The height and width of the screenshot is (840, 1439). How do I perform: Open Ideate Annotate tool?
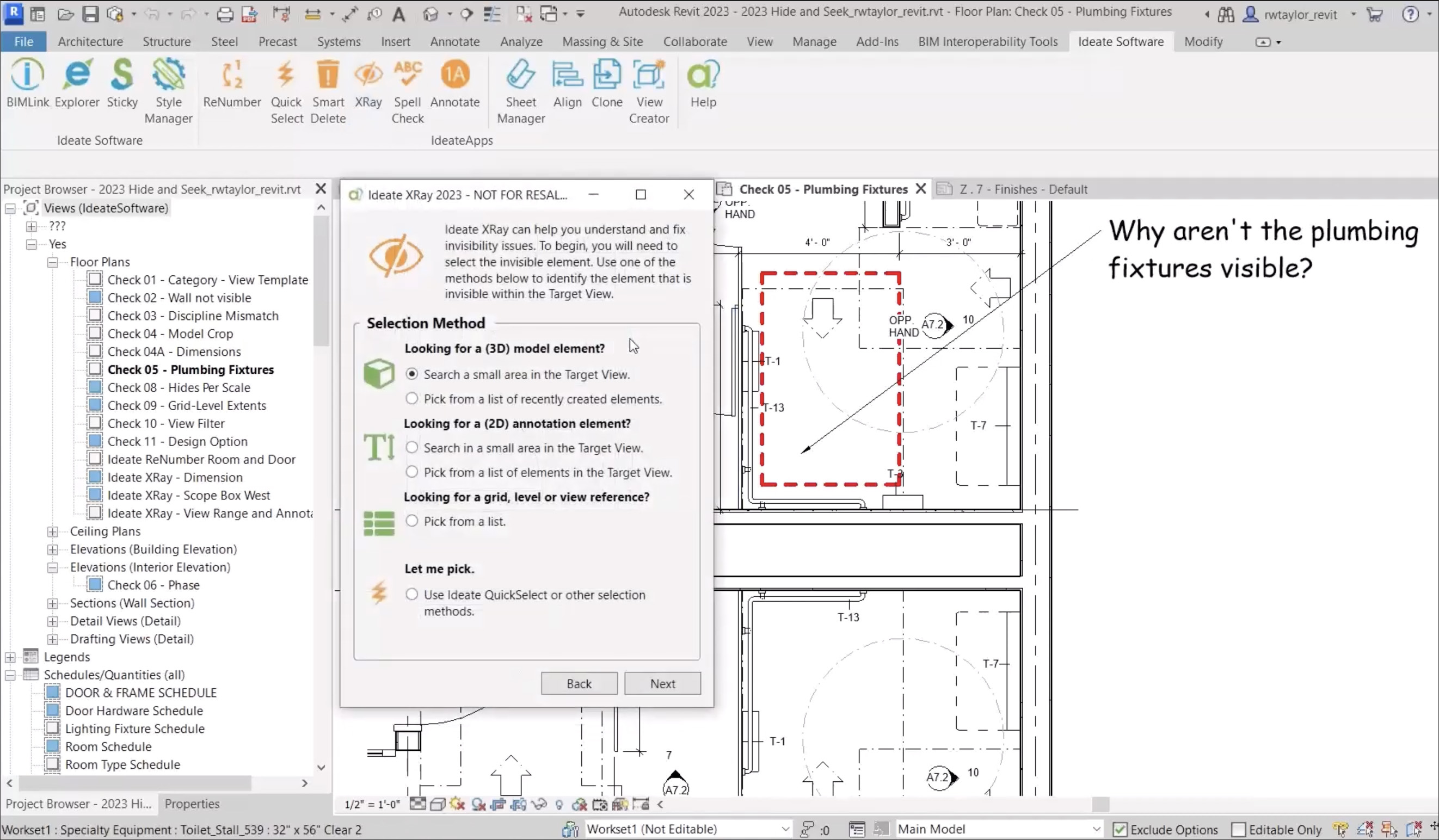tap(455, 83)
